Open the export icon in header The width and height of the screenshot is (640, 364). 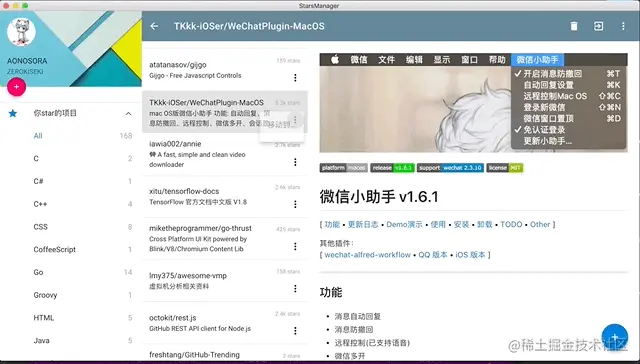[x=598, y=26]
